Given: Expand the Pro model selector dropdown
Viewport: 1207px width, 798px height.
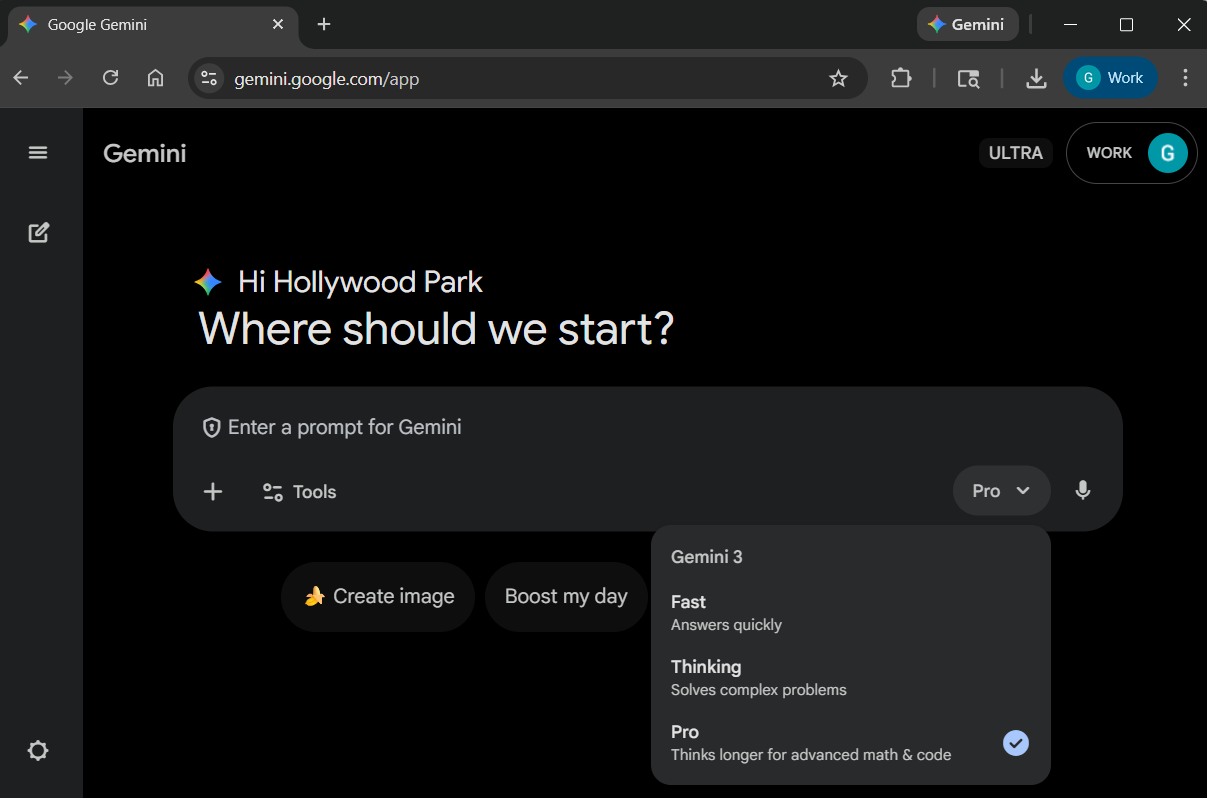Looking at the screenshot, I should coord(1001,491).
